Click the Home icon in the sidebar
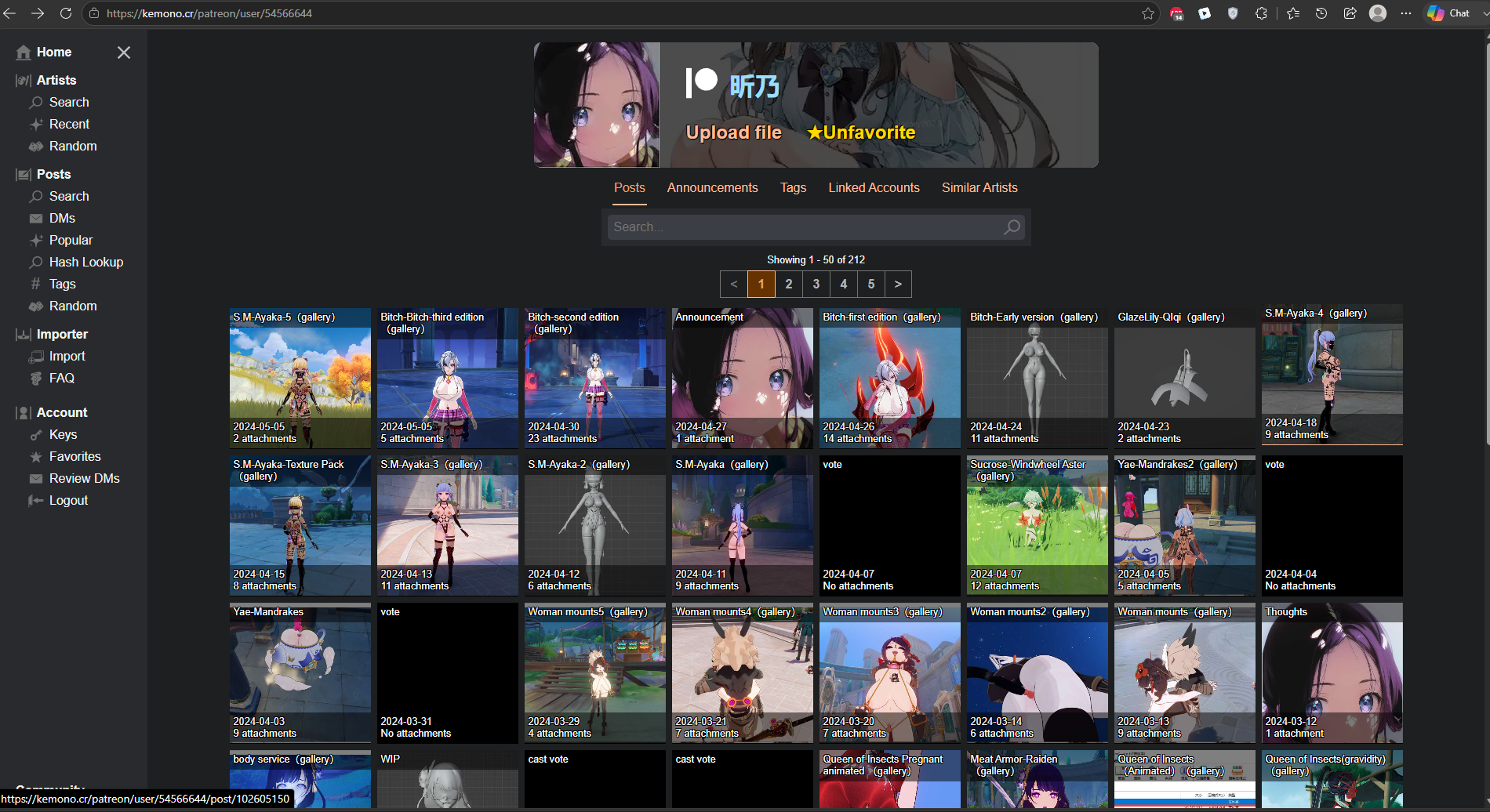This screenshot has width=1490, height=812. click(24, 53)
